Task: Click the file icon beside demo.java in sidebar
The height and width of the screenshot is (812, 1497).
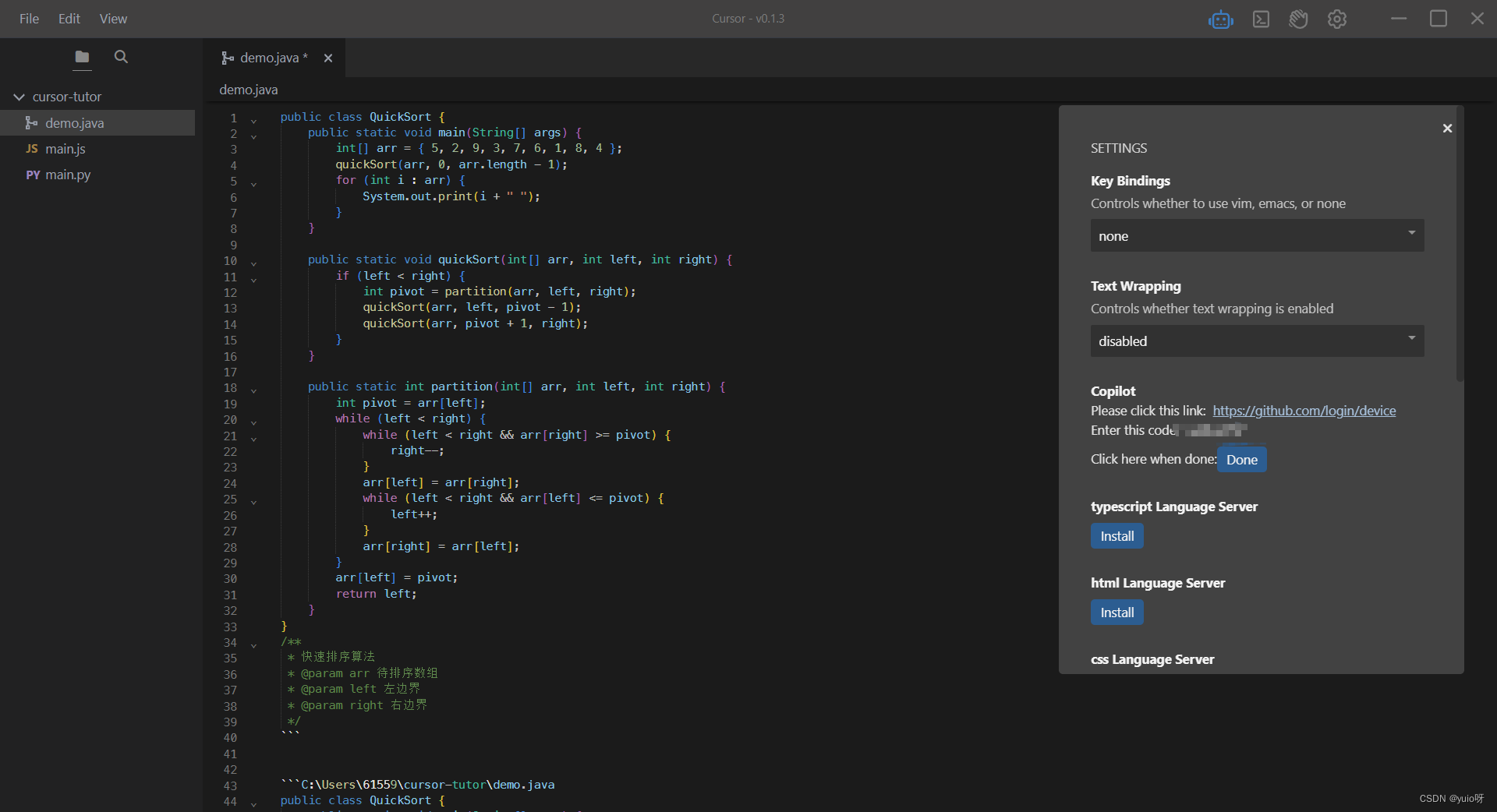Action: click(31, 123)
